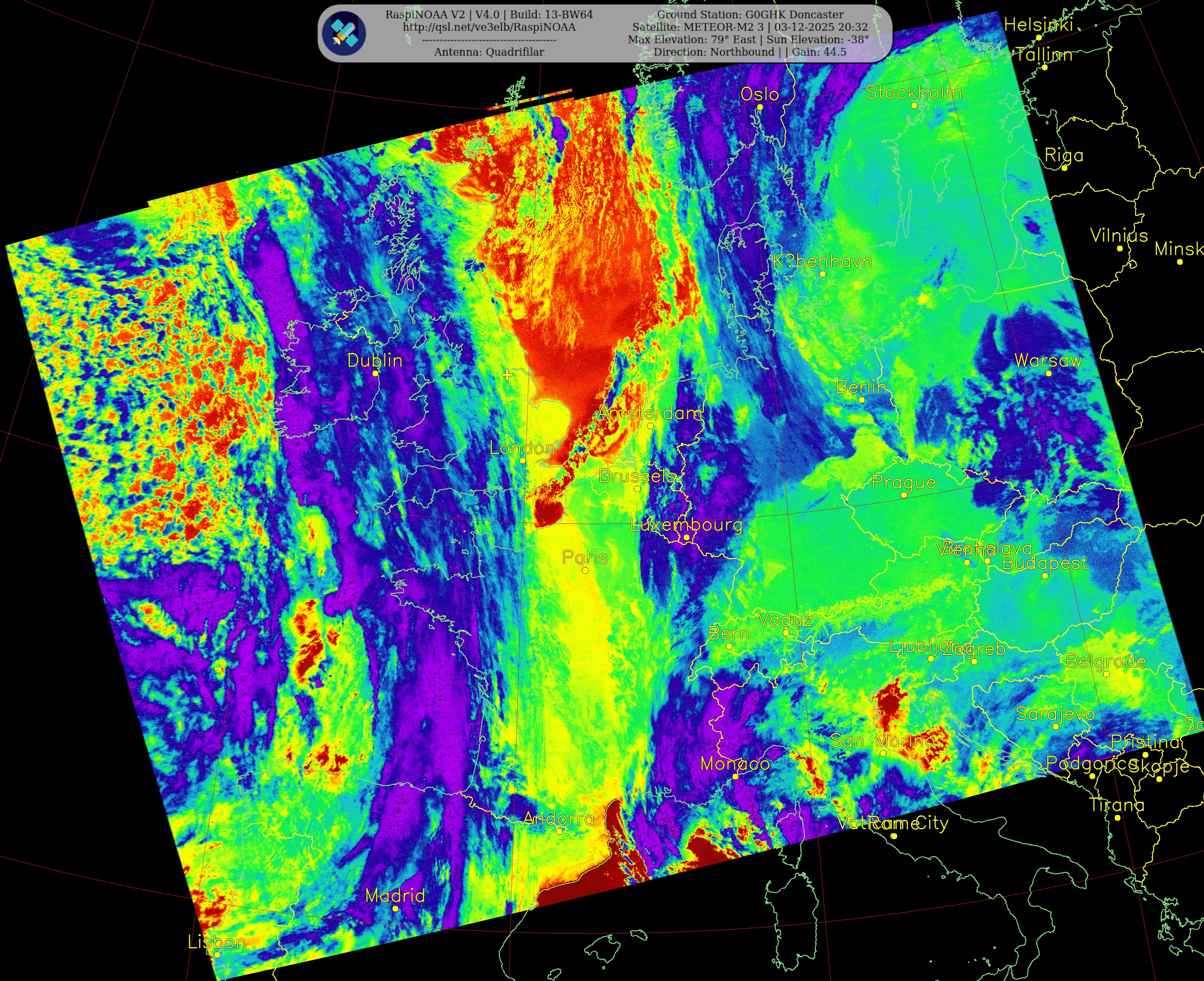Click the yellow ground station crosshair marker

[507, 374]
